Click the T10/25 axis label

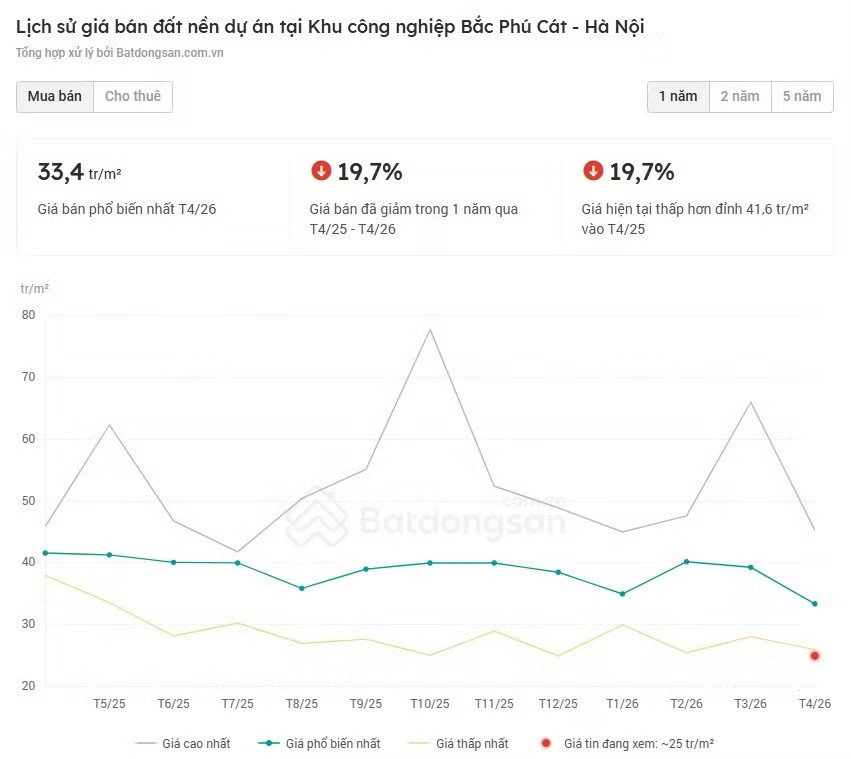pyautogui.click(x=430, y=704)
